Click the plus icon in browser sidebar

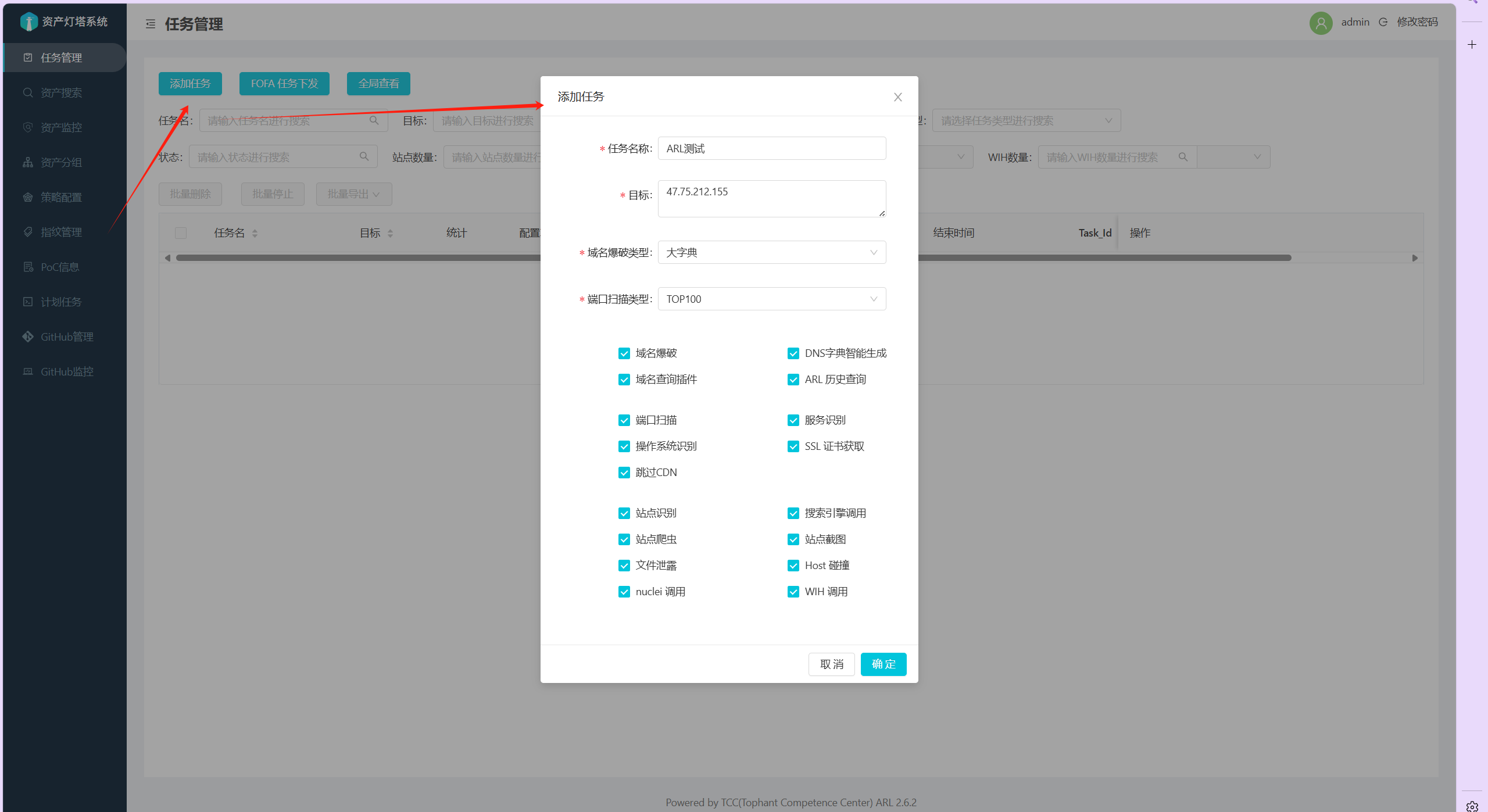(x=1472, y=45)
